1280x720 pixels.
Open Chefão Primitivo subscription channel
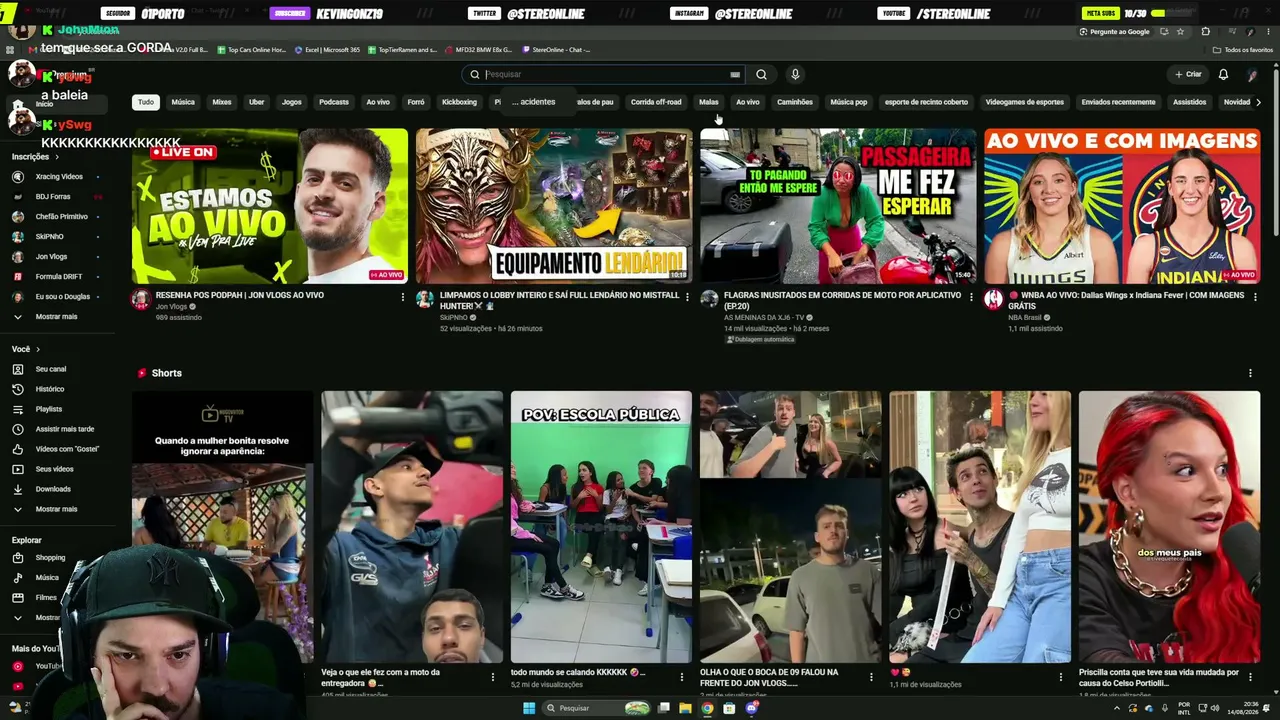point(60,217)
